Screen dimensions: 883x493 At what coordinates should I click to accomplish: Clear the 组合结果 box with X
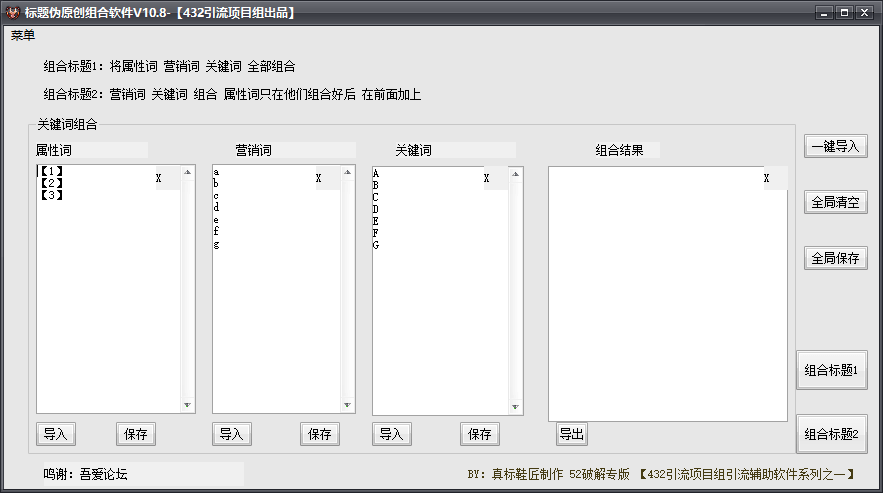tap(766, 179)
